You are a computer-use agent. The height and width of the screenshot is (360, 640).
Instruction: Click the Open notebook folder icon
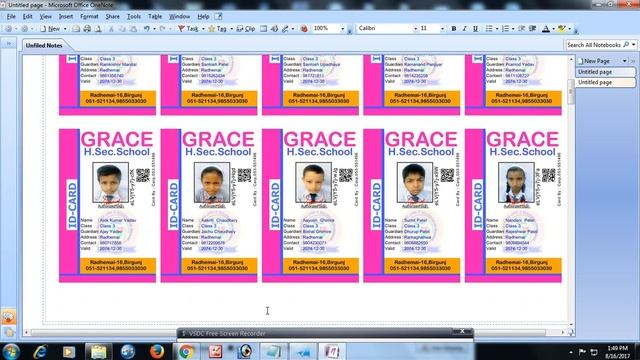[76, 29]
